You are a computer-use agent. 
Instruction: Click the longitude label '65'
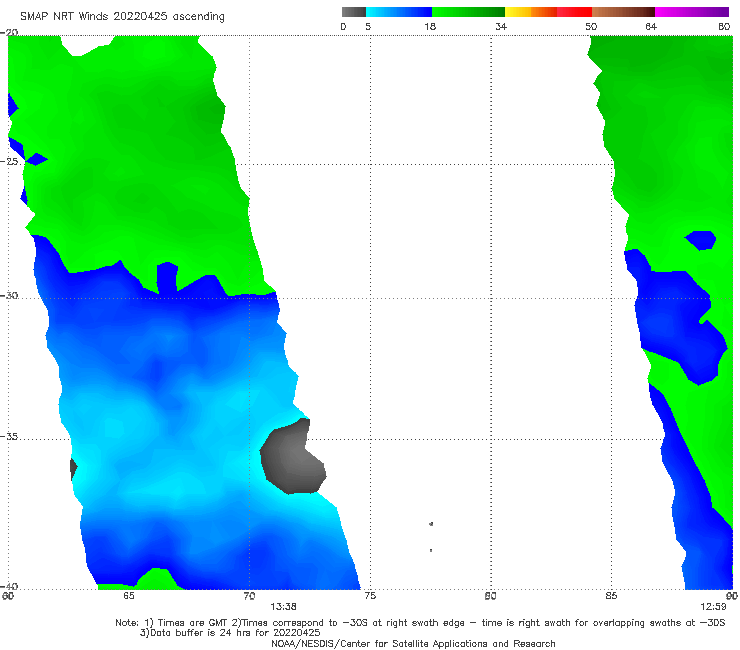click(128, 596)
